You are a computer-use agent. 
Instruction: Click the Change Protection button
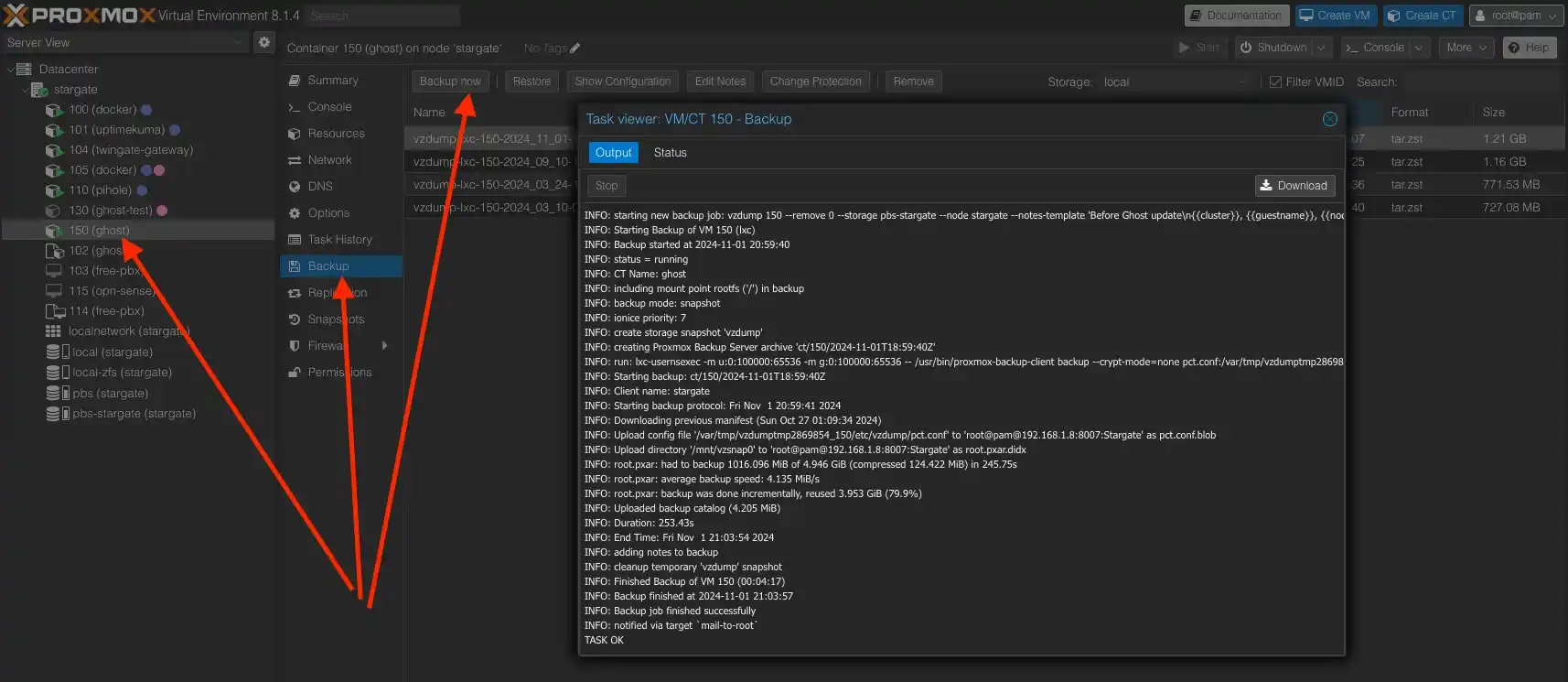pyautogui.click(x=815, y=81)
